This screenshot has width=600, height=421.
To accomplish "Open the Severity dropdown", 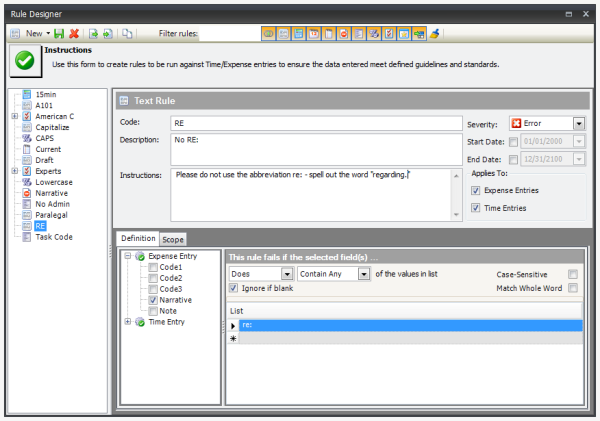I will coord(579,123).
